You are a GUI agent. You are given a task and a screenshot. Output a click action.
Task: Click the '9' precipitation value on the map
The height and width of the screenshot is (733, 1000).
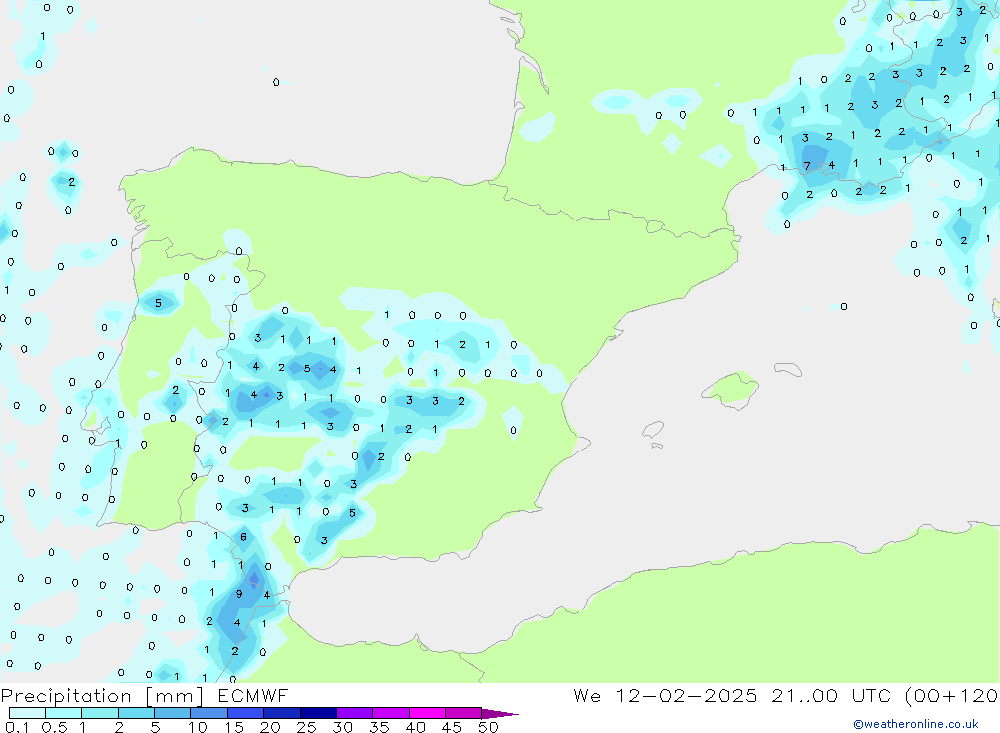[x=239, y=594]
